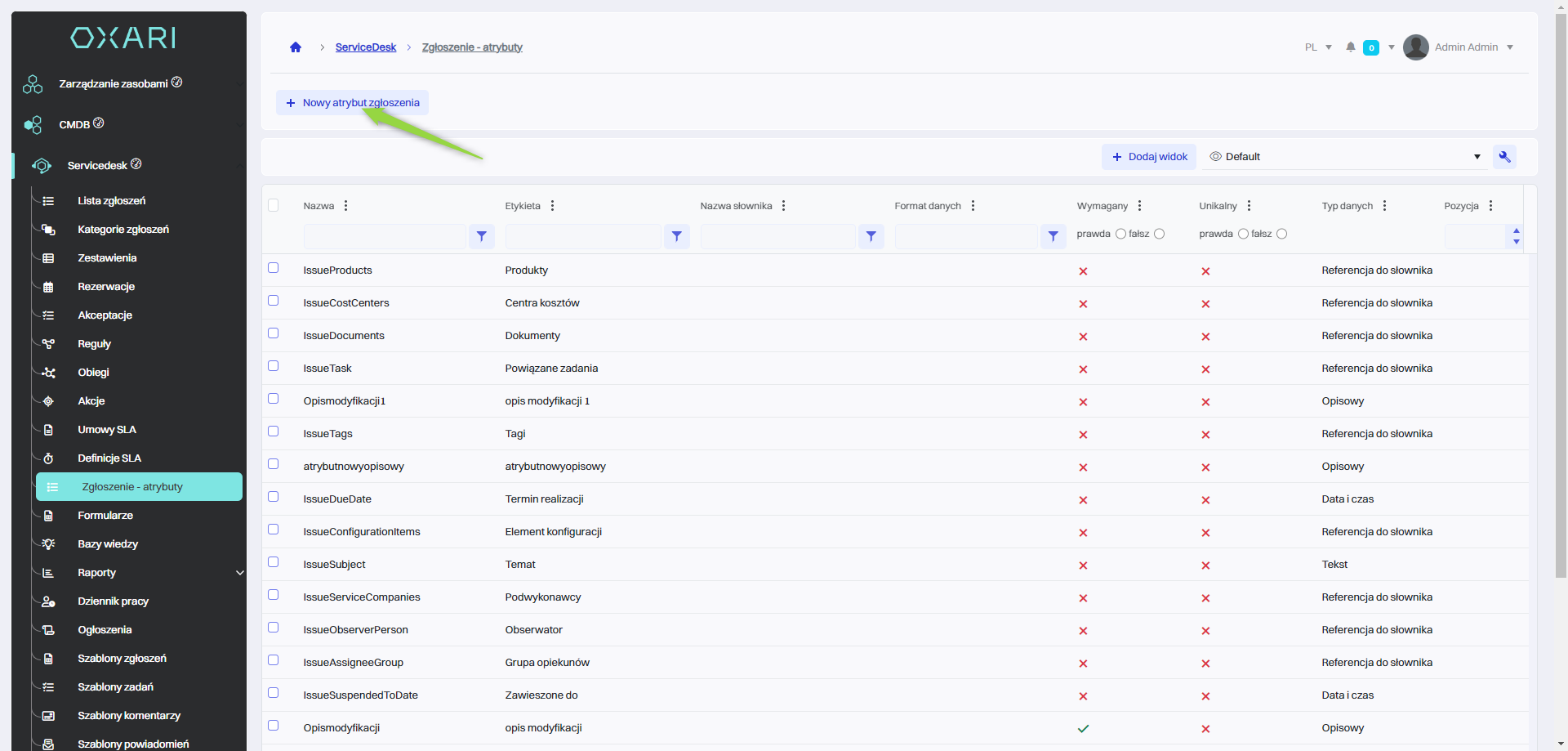
Task: Click the home icon in breadcrumb
Action: (x=296, y=47)
